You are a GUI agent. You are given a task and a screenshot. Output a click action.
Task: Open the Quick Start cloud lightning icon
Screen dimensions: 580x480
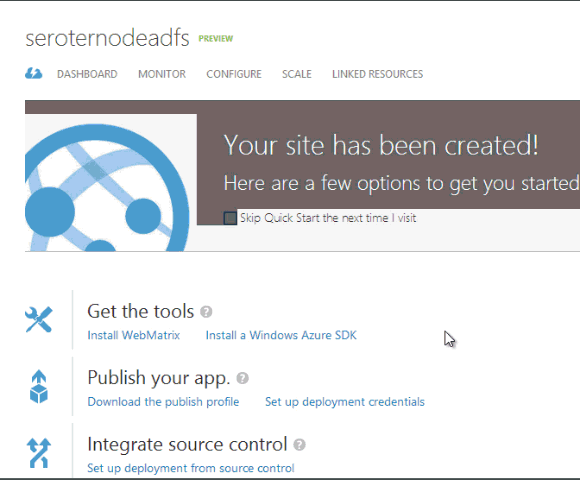[x=34, y=74]
